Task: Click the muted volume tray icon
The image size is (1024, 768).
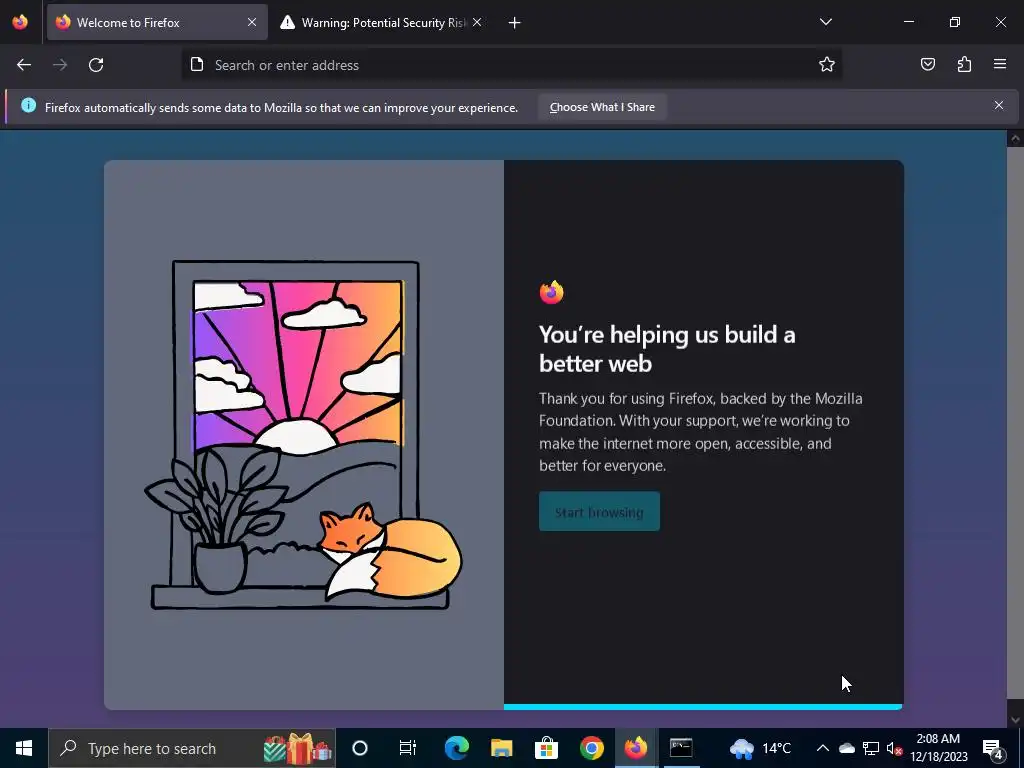Action: click(x=894, y=748)
